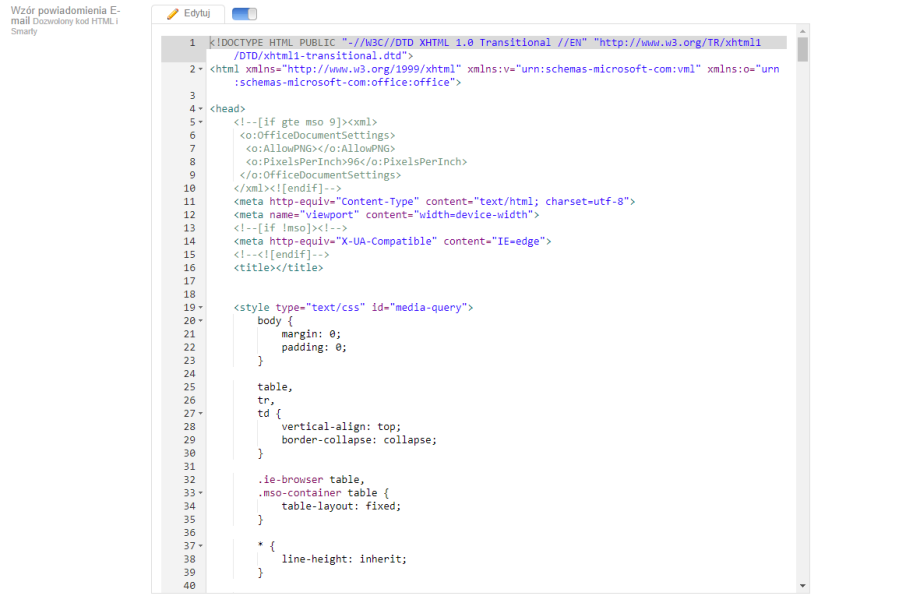Fold the style block on line 19

click(x=201, y=308)
